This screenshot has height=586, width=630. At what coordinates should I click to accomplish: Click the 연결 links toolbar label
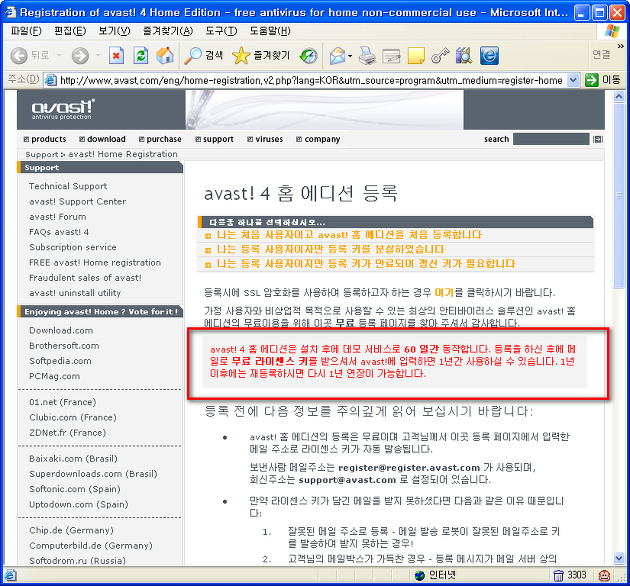tap(601, 54)
